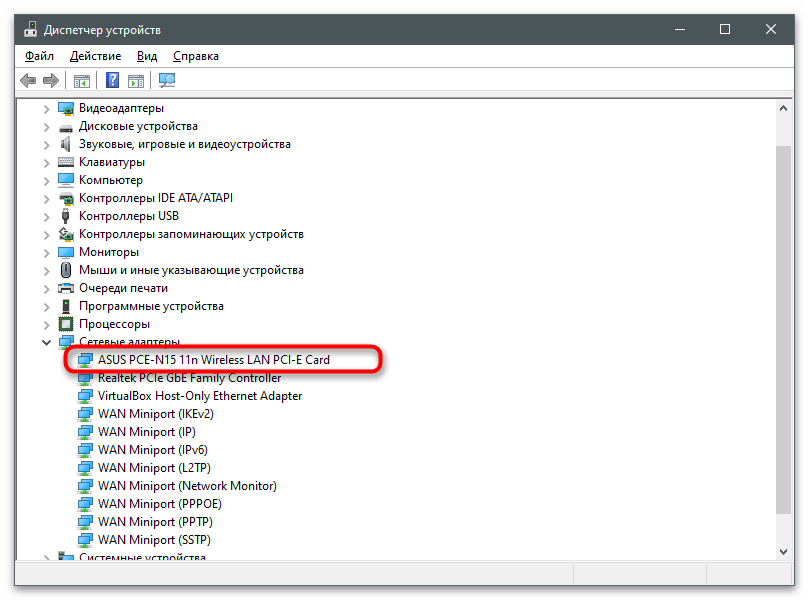Screen dimensions: 809x600
Task: Click the Мониторы display icon
Action: [x=66, y=252]
